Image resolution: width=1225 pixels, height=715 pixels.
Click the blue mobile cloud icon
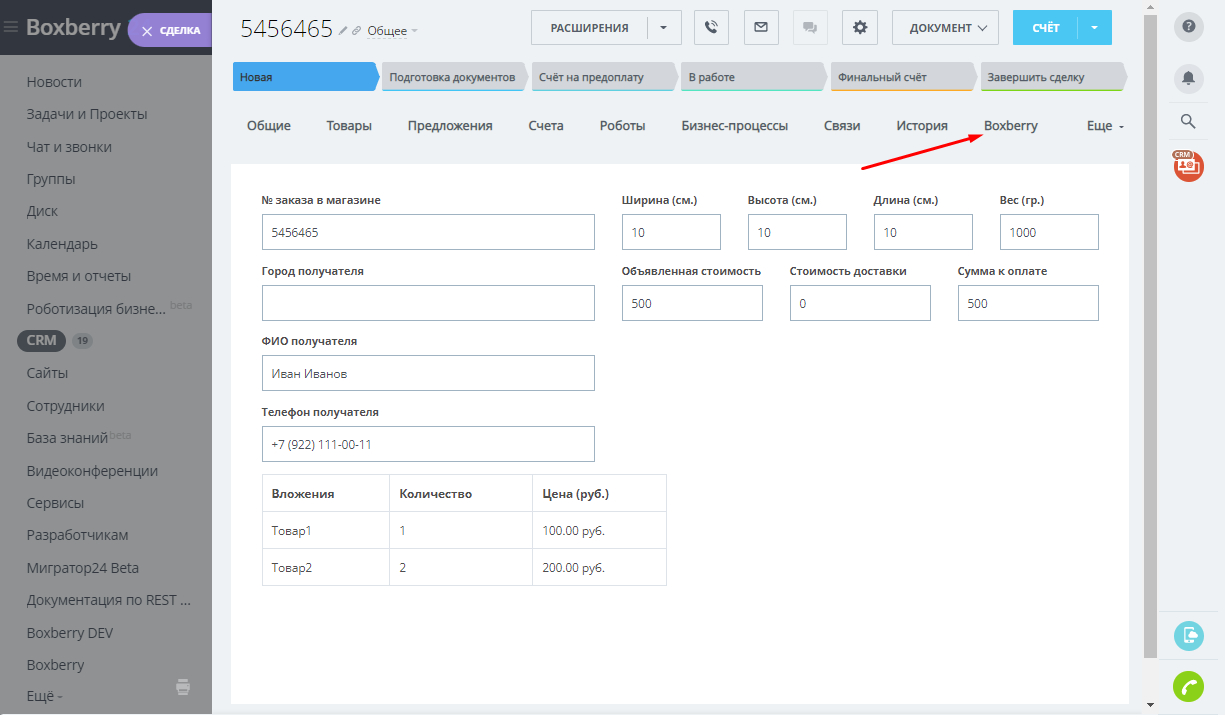click(1189, 636)
